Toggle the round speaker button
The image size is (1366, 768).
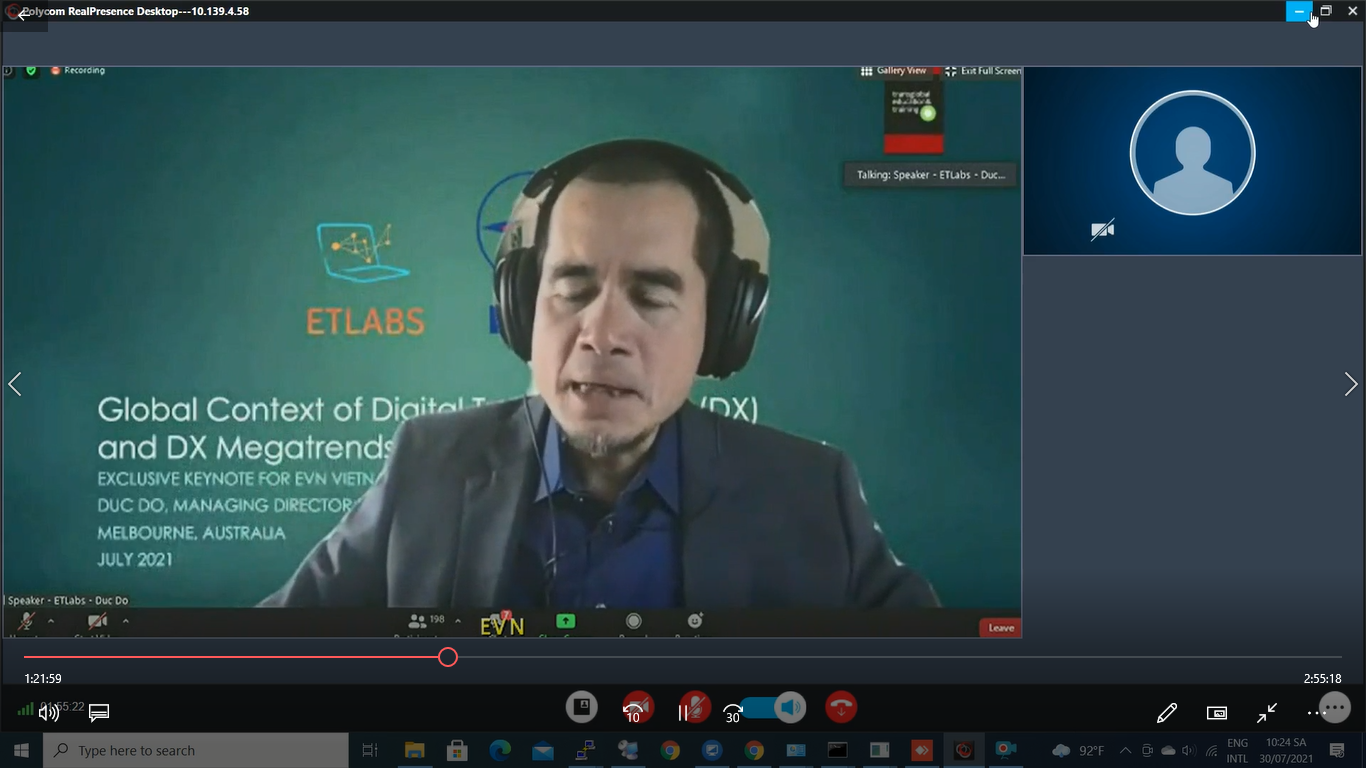point(790,707)
